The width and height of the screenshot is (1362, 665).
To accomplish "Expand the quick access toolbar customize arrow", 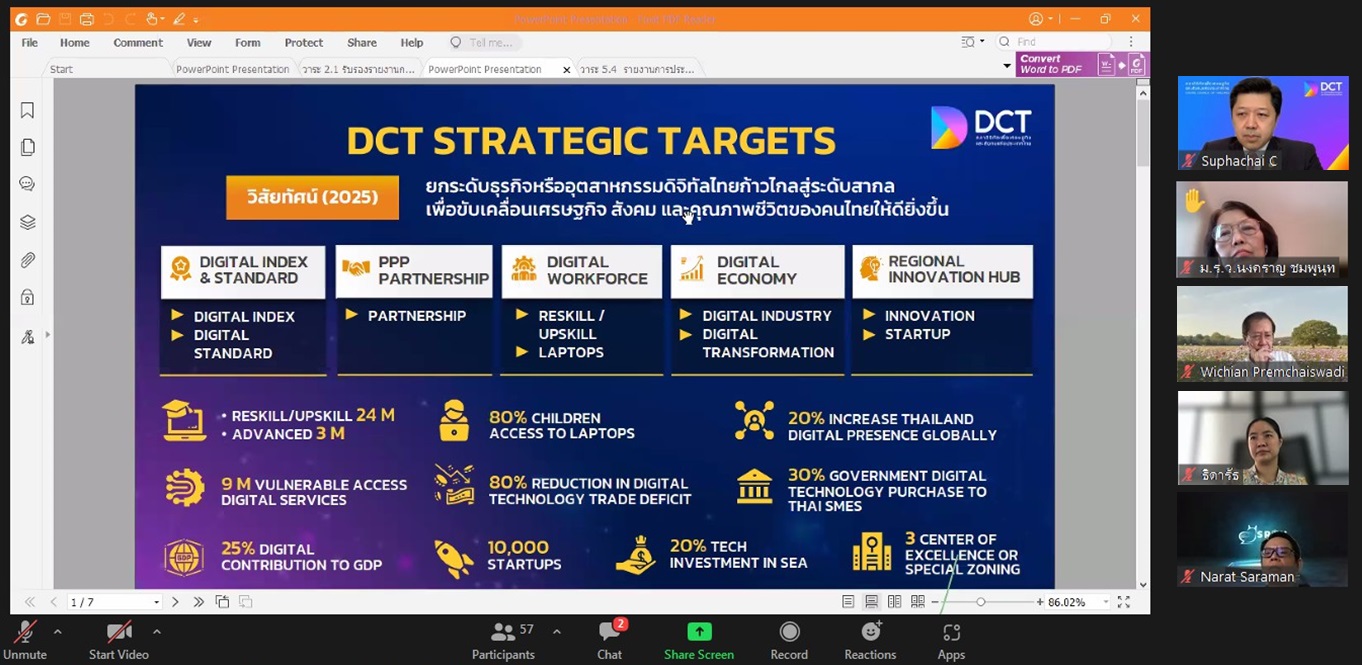I will tap(196, 19).
